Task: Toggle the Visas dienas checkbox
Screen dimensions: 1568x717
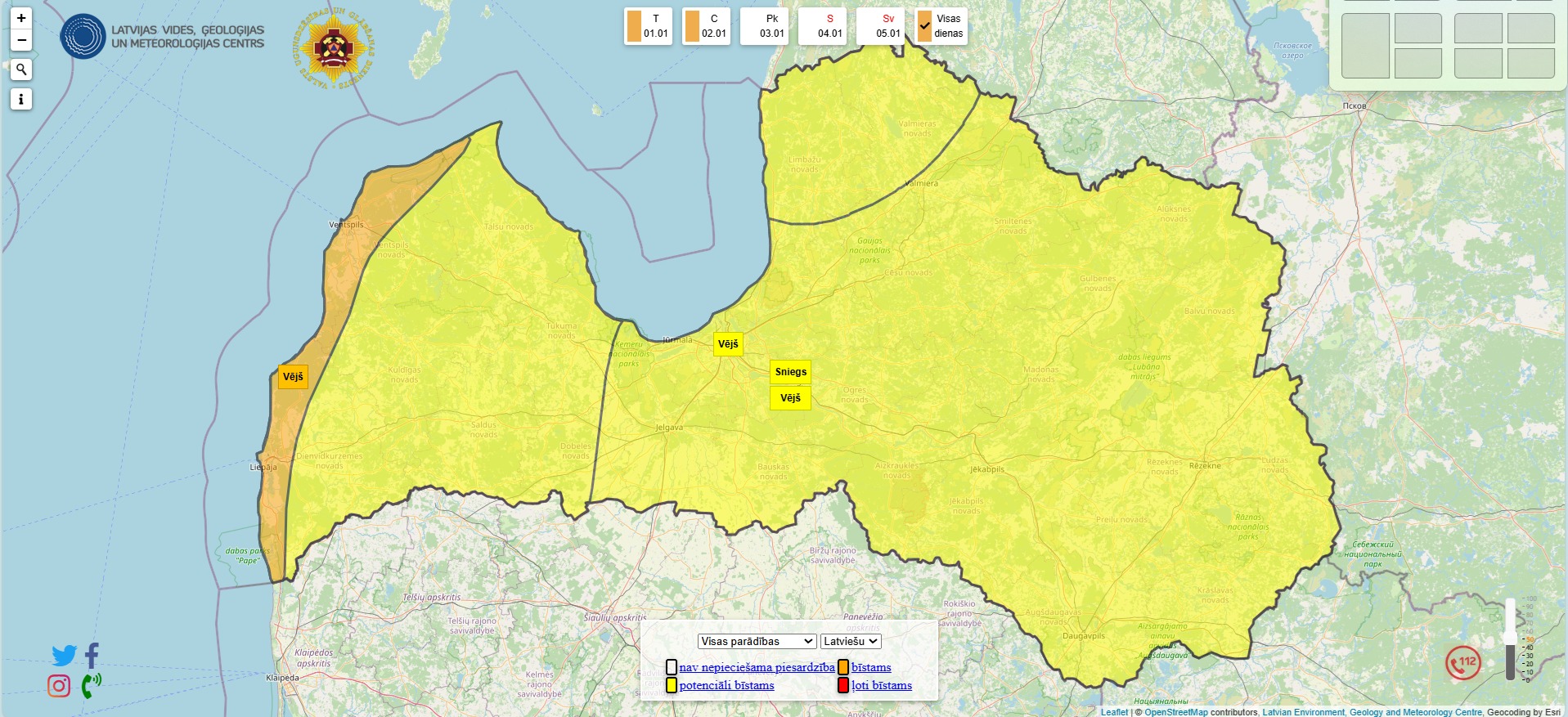Action: pyautogui.click(x=925, y=26)
